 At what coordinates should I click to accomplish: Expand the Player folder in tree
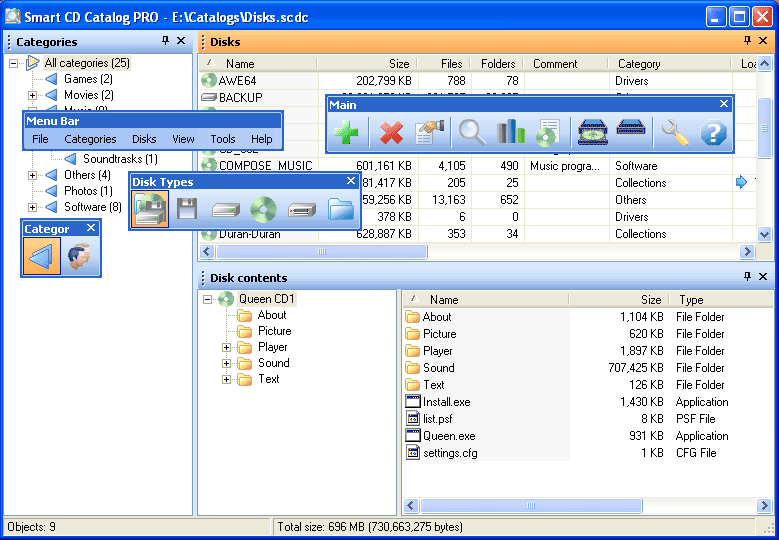point(227,347)
